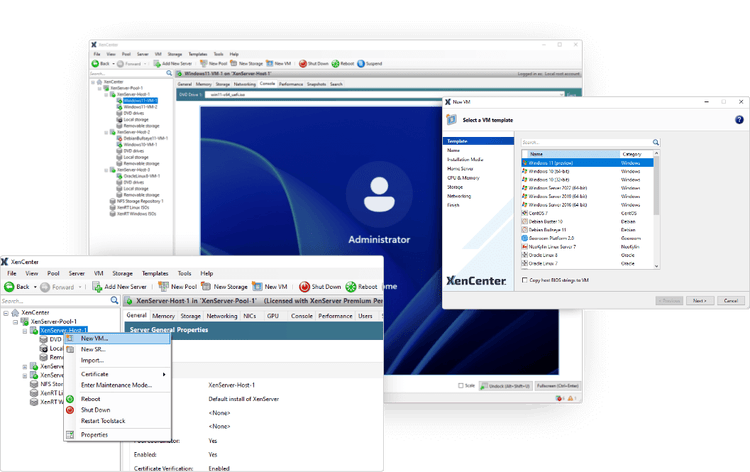Choose Enter Maintenance Mode... from context menu

(x=116, y=385)
